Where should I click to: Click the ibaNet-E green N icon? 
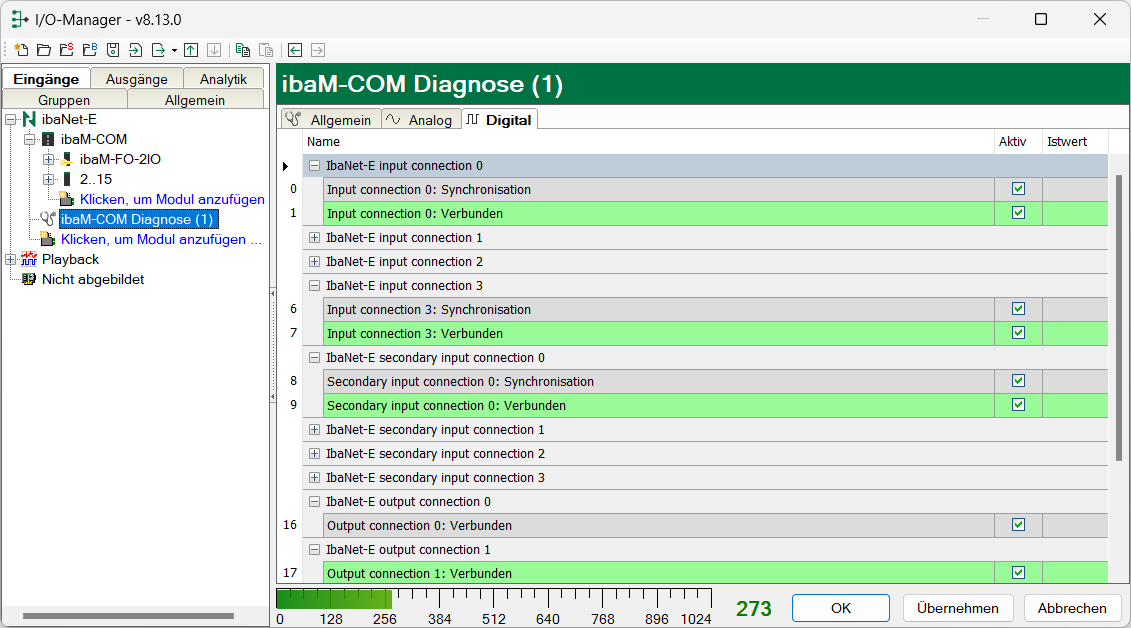[x=29, y=119]
